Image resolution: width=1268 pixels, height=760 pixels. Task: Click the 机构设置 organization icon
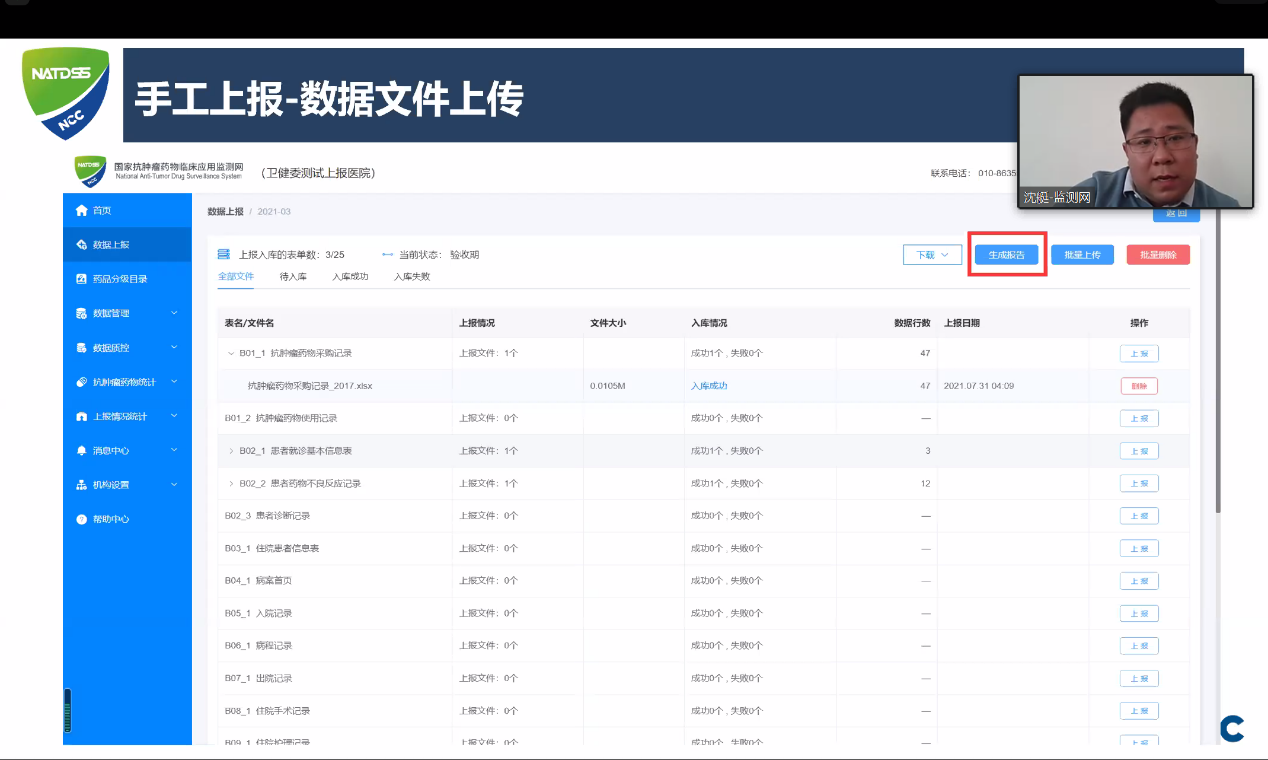(82, 485)
